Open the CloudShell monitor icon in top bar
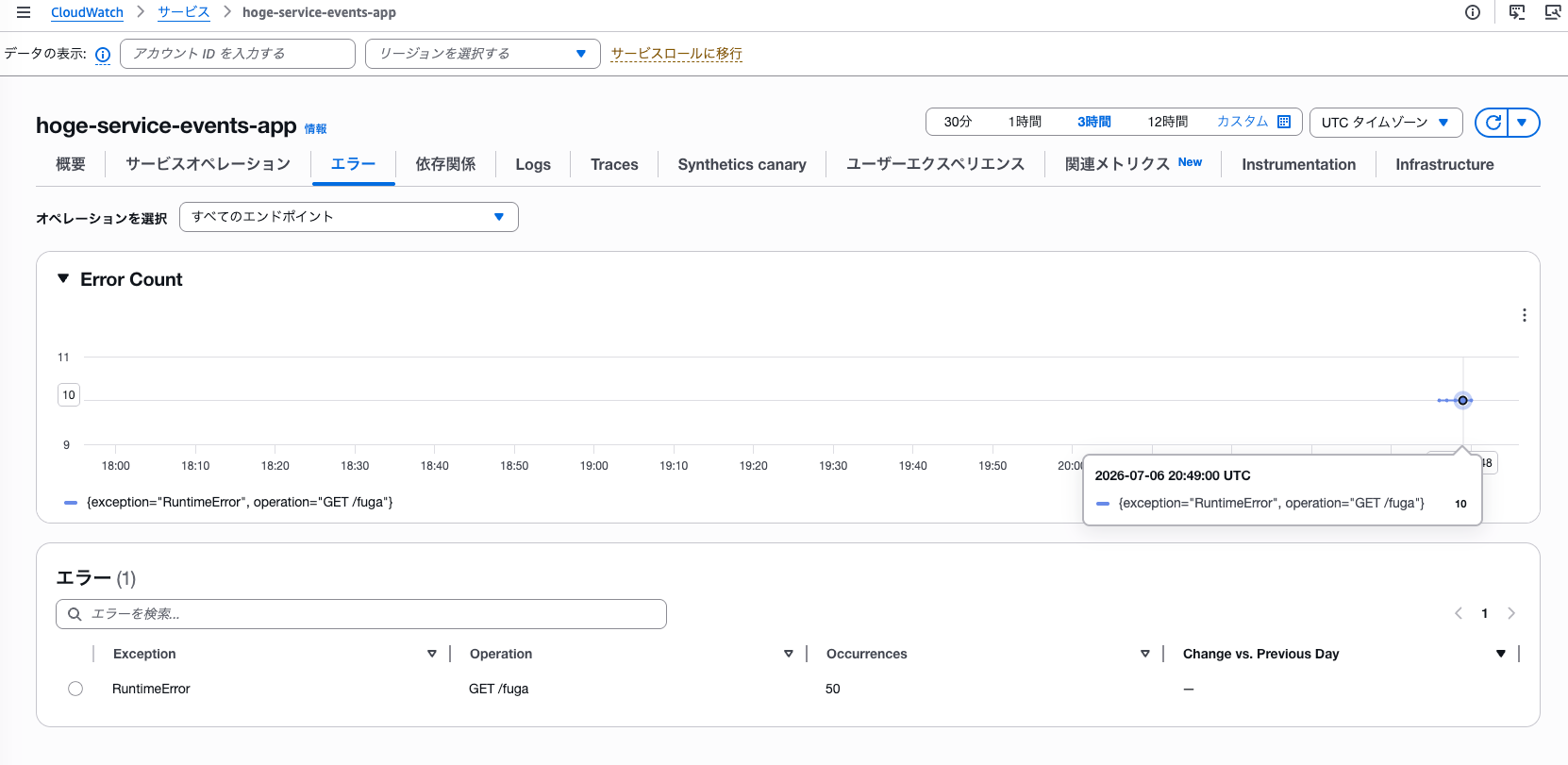 1517,12
